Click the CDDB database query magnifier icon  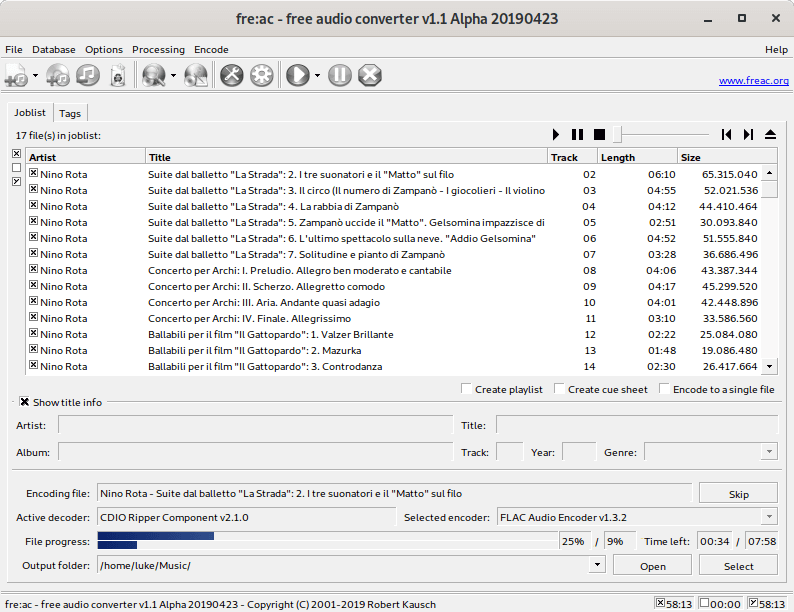click(153, 75)
